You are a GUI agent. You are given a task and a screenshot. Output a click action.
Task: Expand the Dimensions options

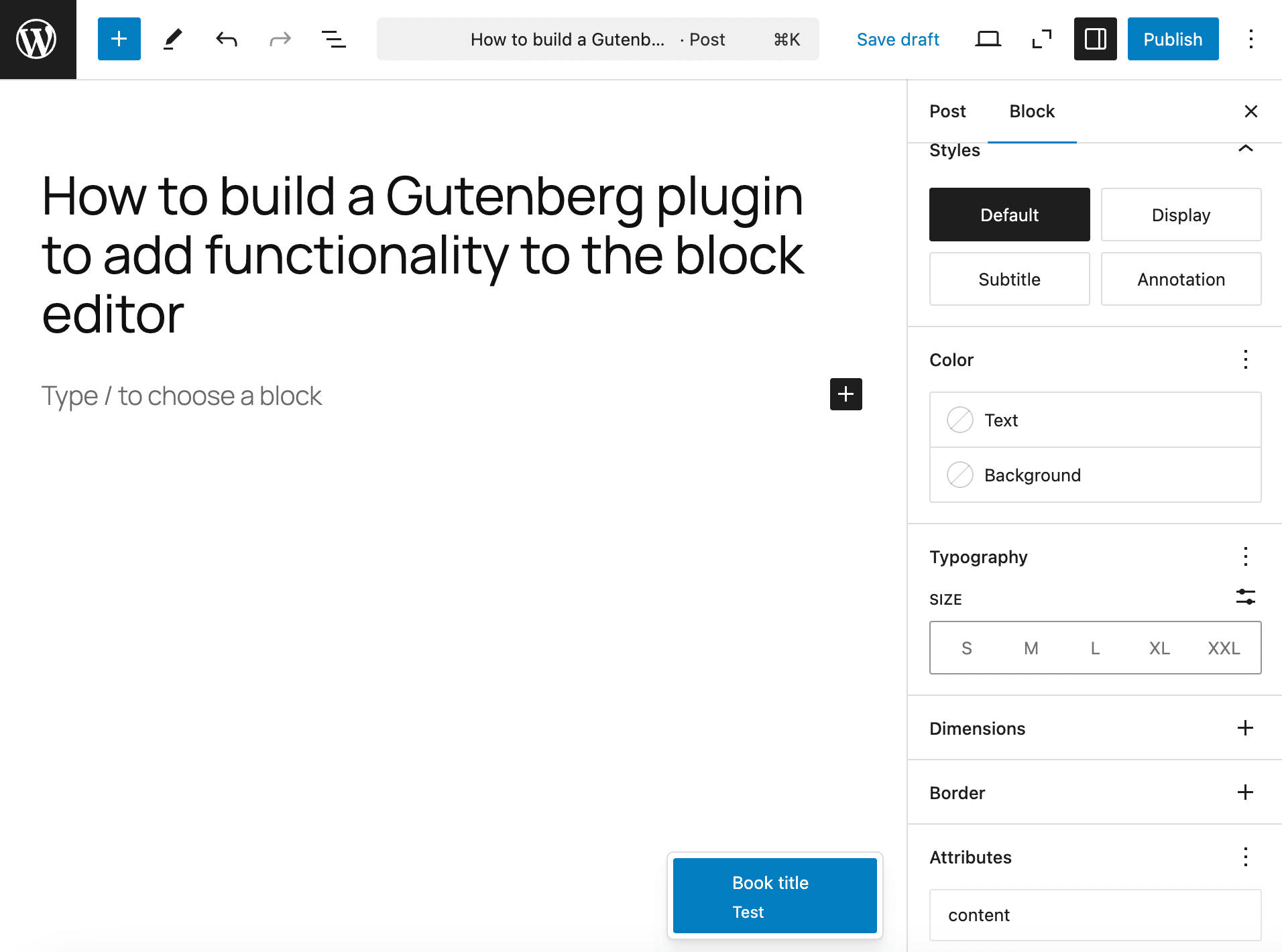pos(1245,728)
